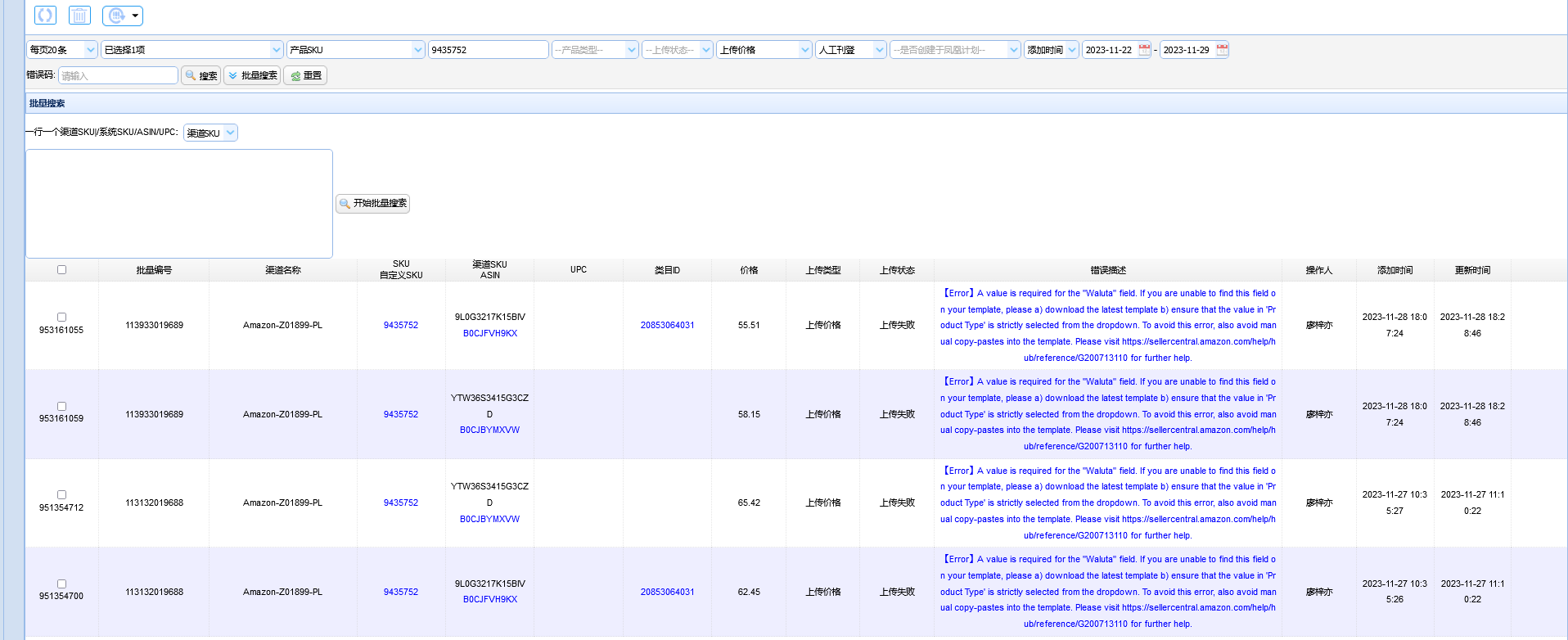This screenshot has height=640, width=1568.
Task: Click the 重置 reset button
Action: coord(306,75)
